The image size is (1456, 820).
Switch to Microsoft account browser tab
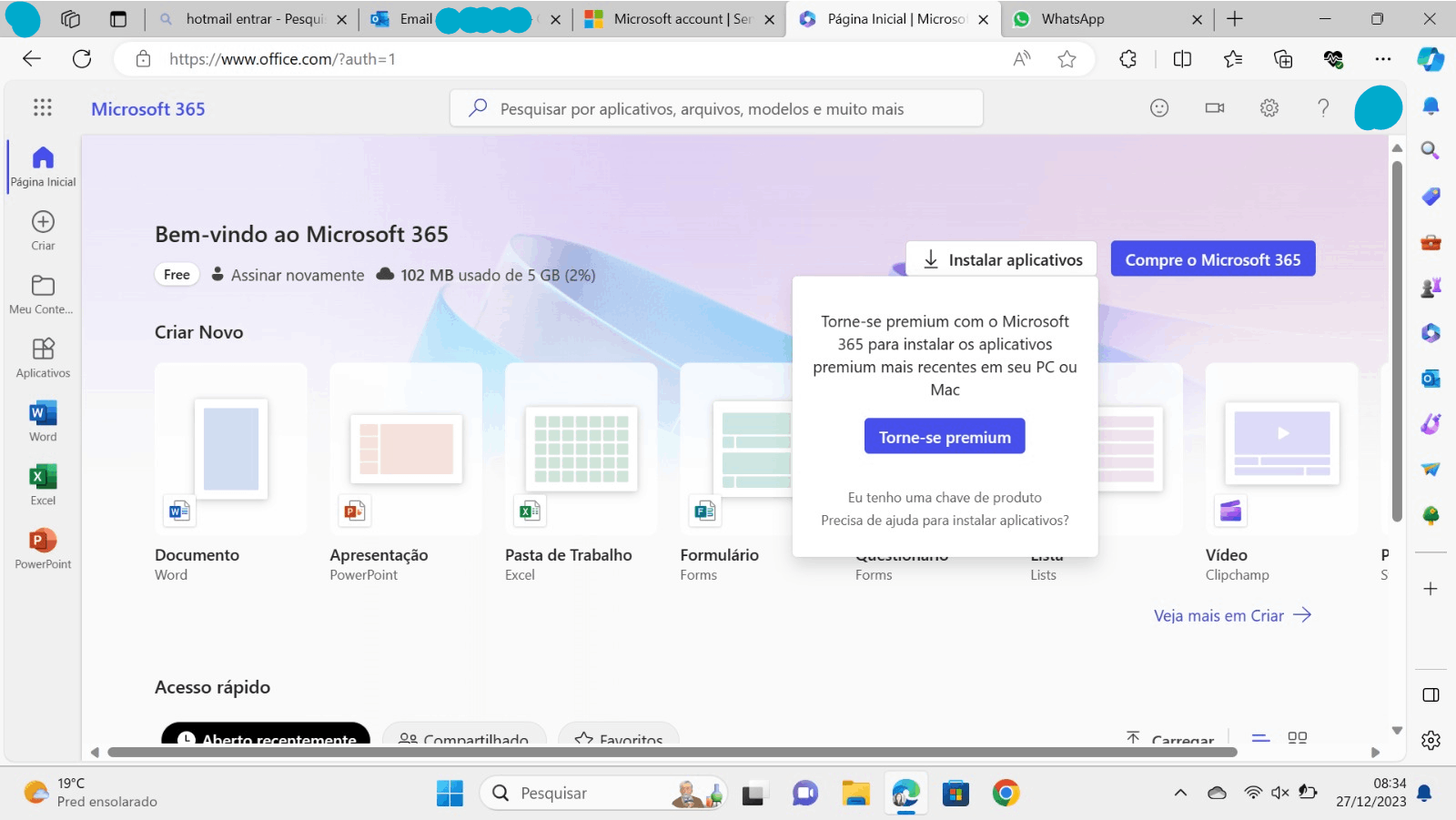click(x=680, y=19)
